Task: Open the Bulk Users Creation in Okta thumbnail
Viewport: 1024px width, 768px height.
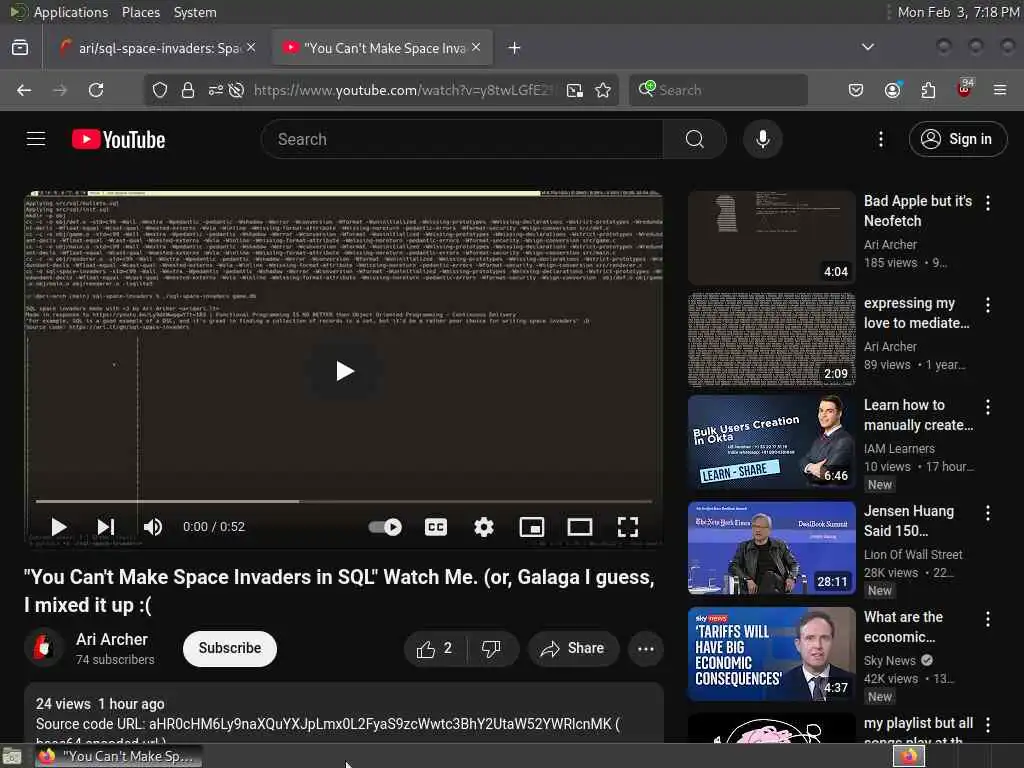Action: (771, 441)
